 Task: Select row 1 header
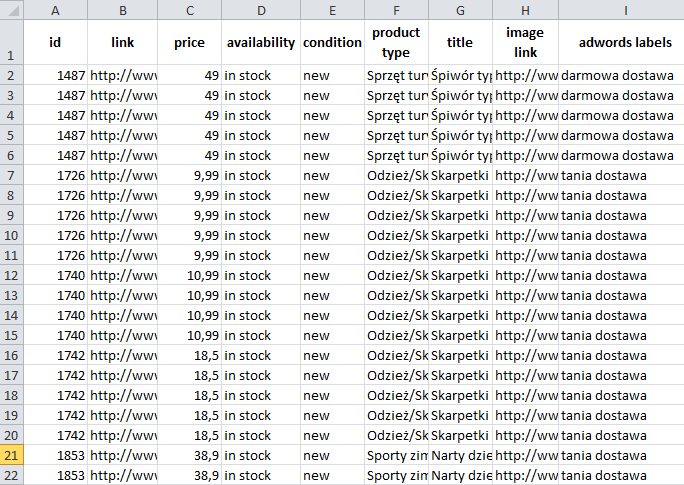click(10, 43)
